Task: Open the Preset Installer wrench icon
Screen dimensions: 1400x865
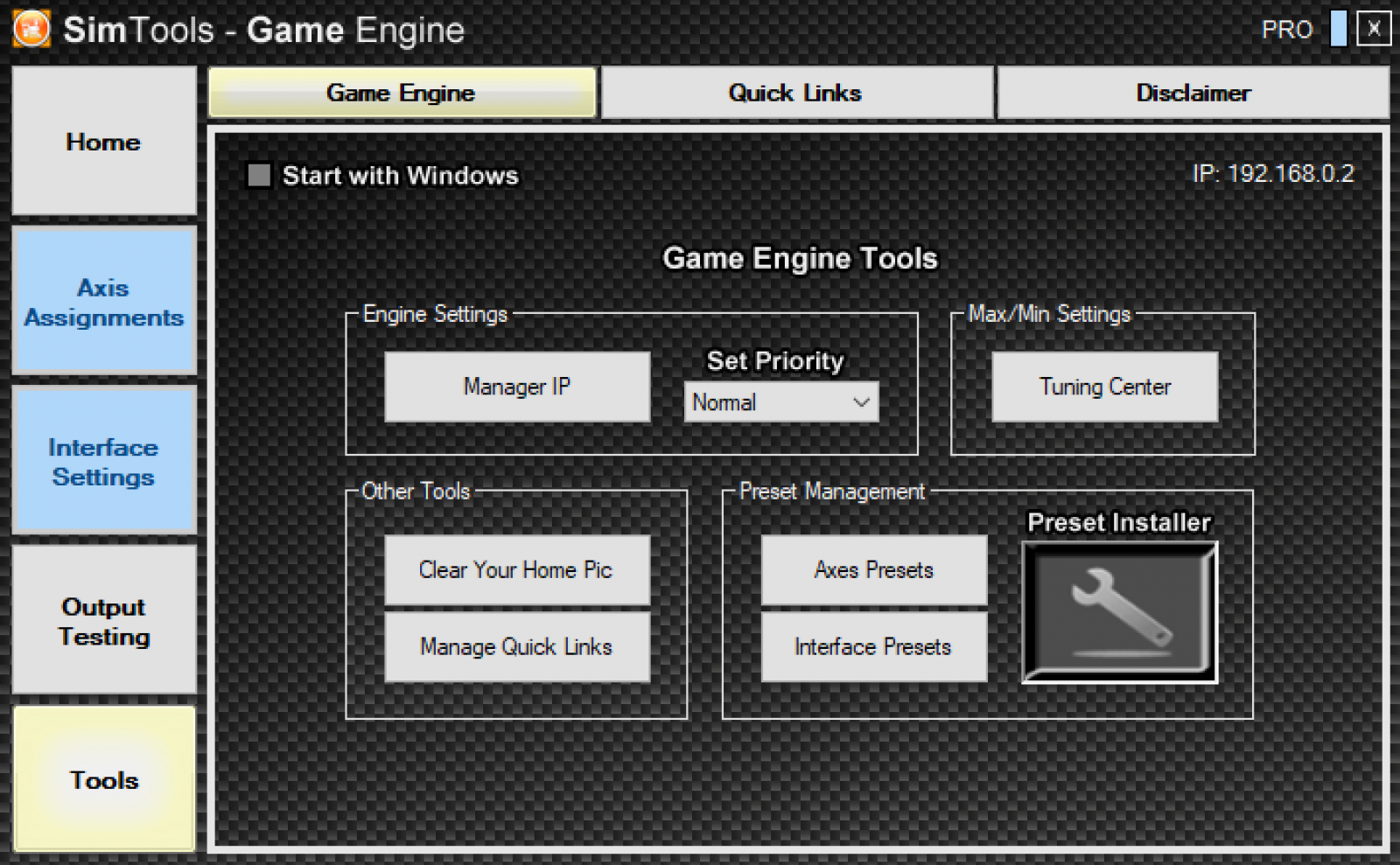Action: coord(1119,612)
